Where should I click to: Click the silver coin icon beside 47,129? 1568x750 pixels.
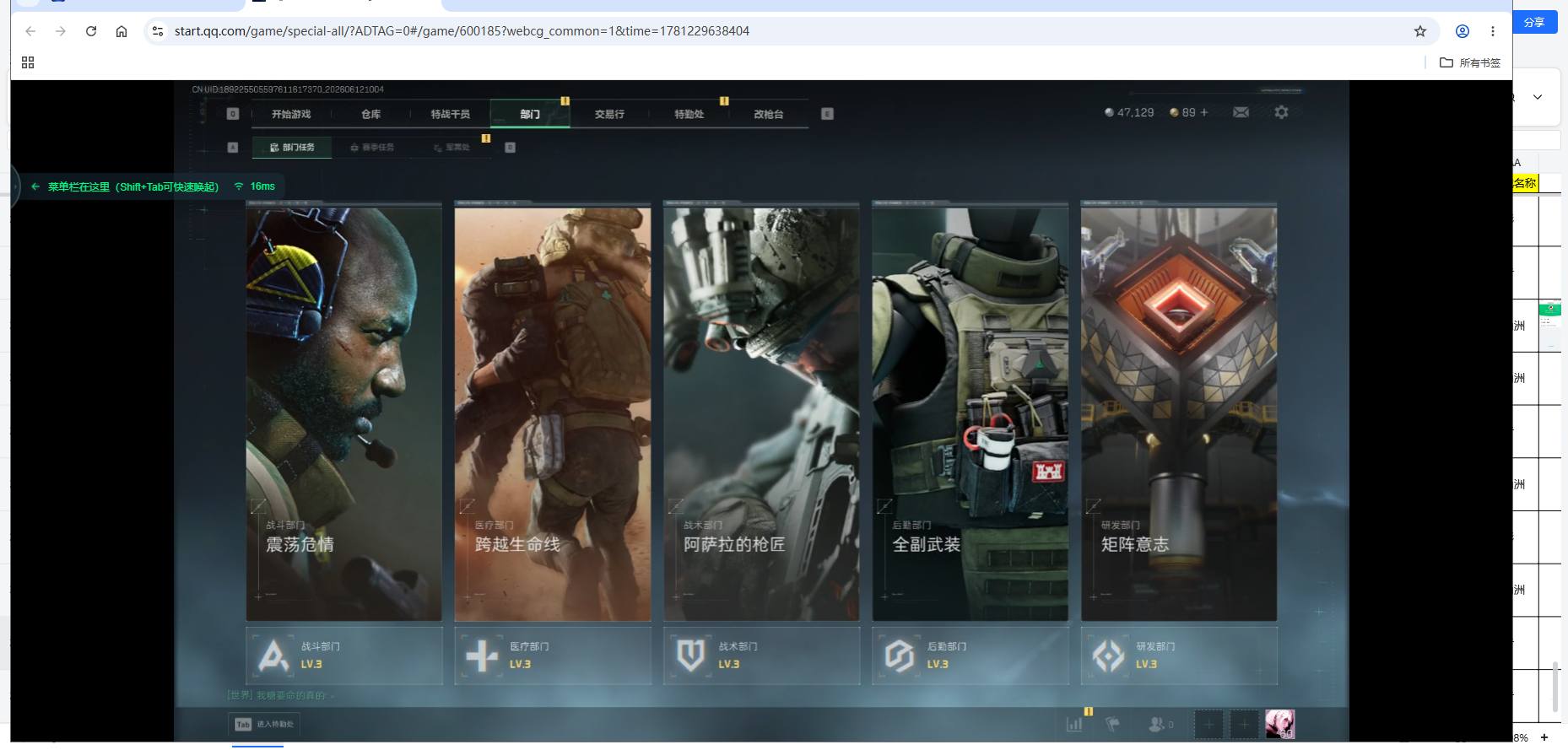click(x=1109, y=112)
